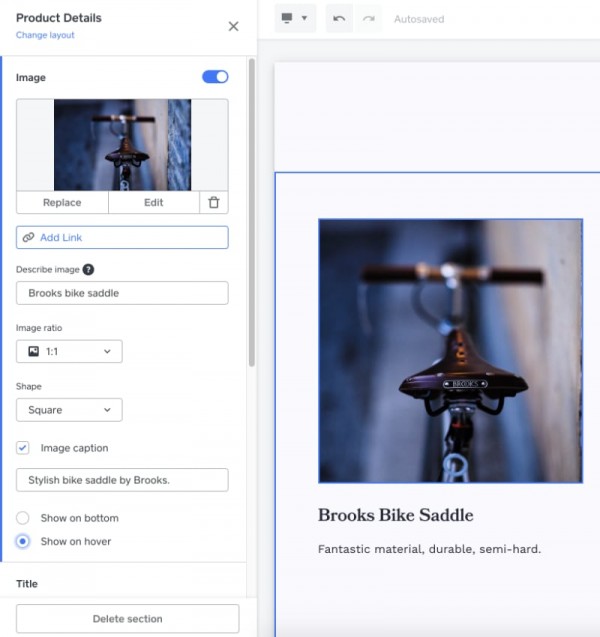
Task: Click the Change layout link
Action: tap(45, 35)
